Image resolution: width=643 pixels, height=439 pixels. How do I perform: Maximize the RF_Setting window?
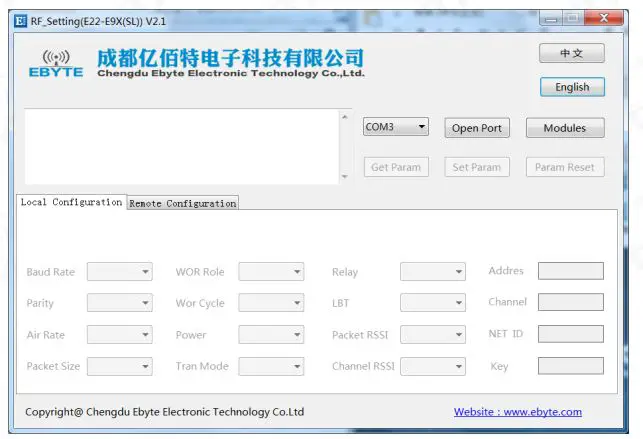573,18
